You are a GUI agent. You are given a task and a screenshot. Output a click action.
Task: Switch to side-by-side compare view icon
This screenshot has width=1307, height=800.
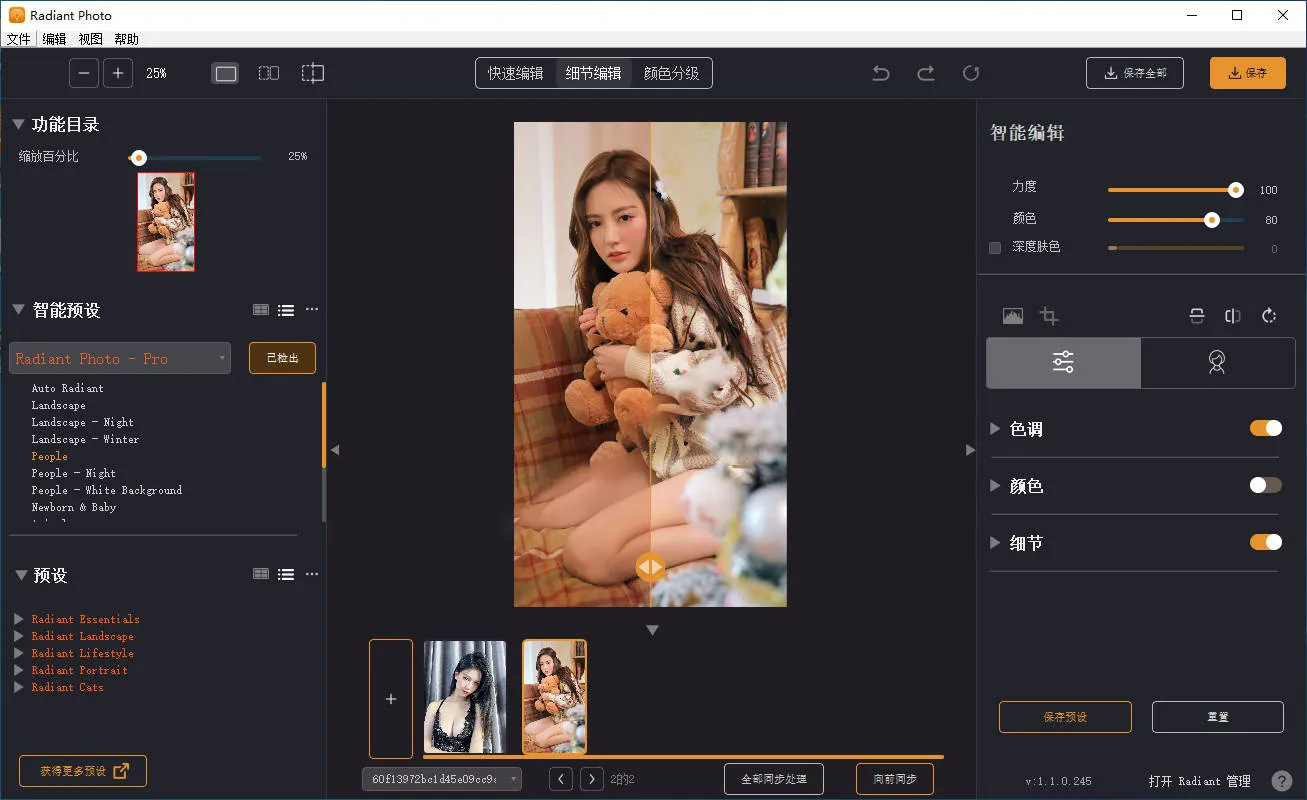pos(269,73)
